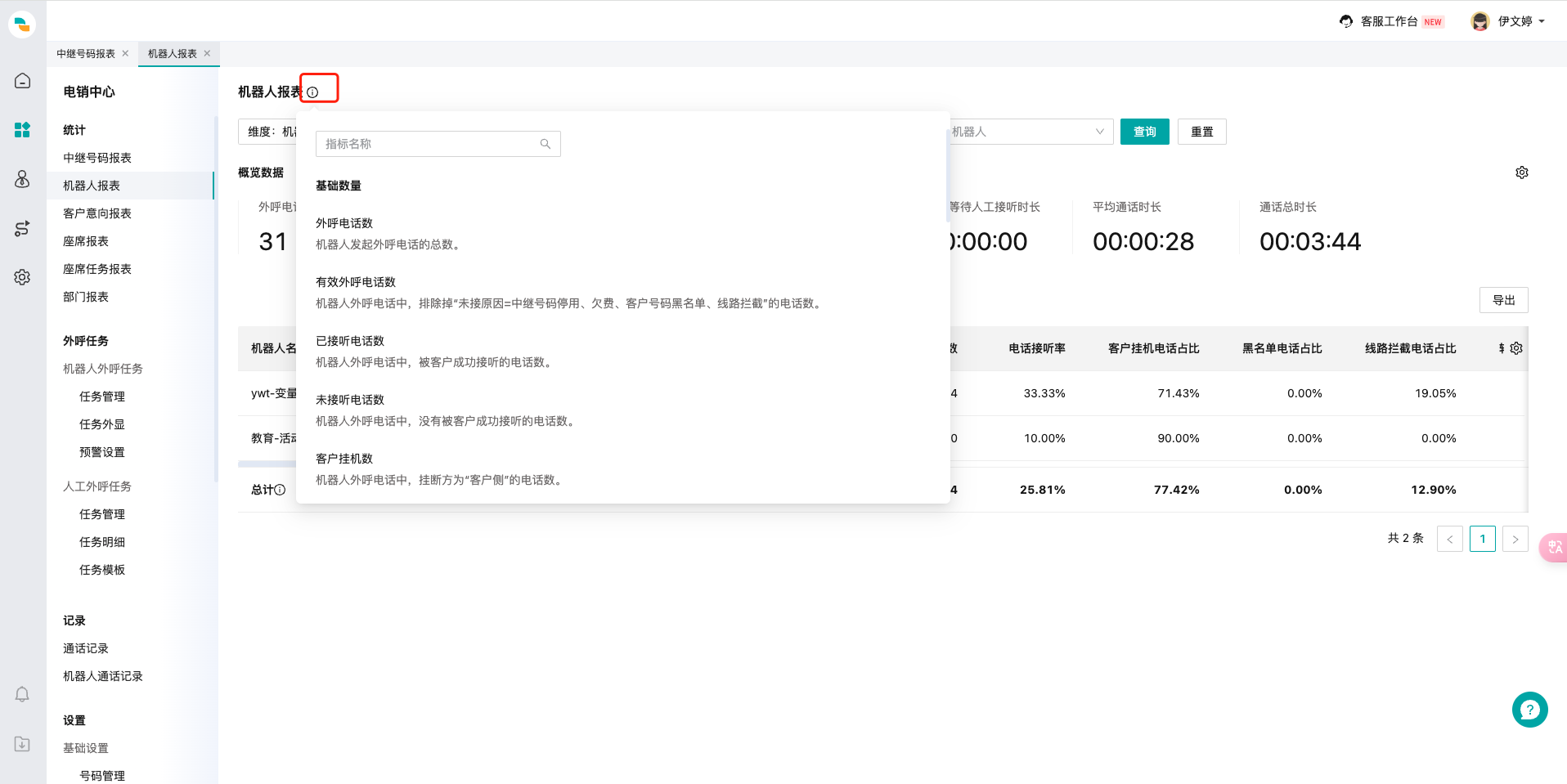Open the help question mark bubble

pos(1530,710)
